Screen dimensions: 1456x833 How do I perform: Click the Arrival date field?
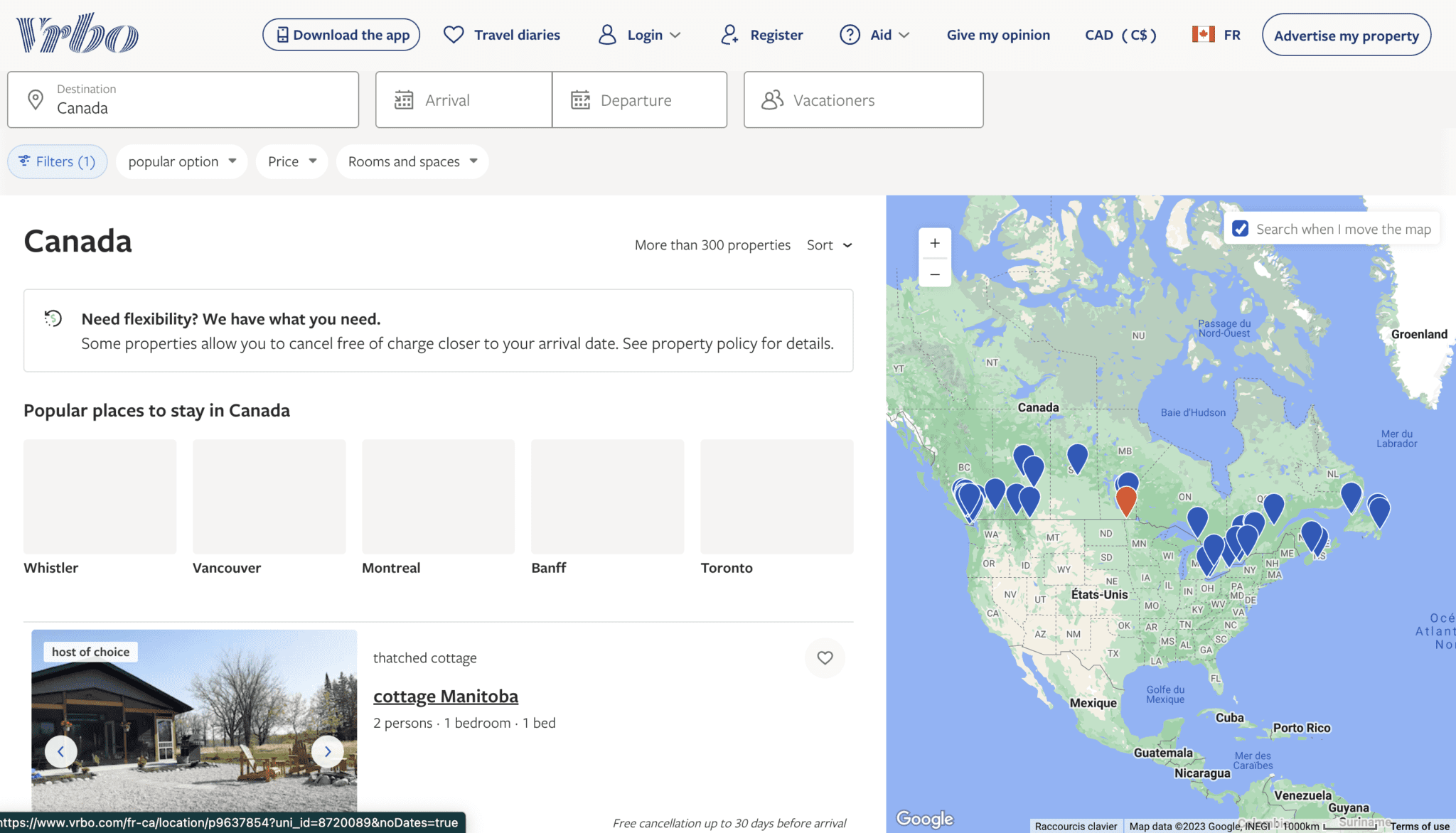click(464, 100)
